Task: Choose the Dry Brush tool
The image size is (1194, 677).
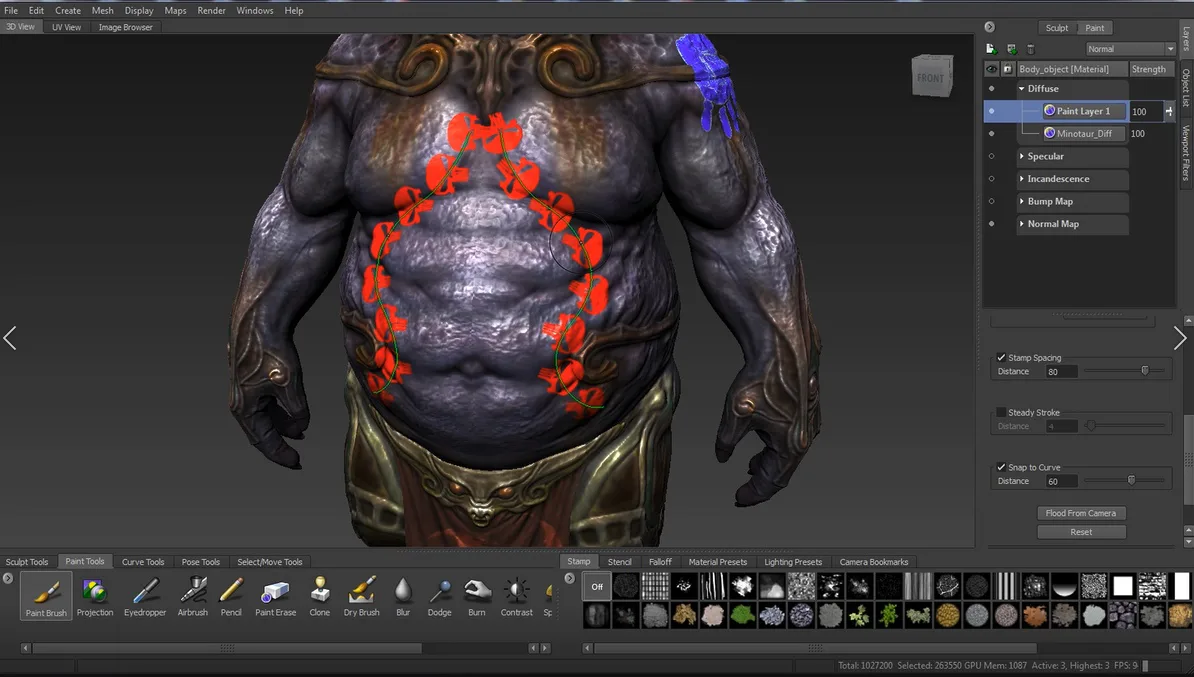Action: [362, 596]
